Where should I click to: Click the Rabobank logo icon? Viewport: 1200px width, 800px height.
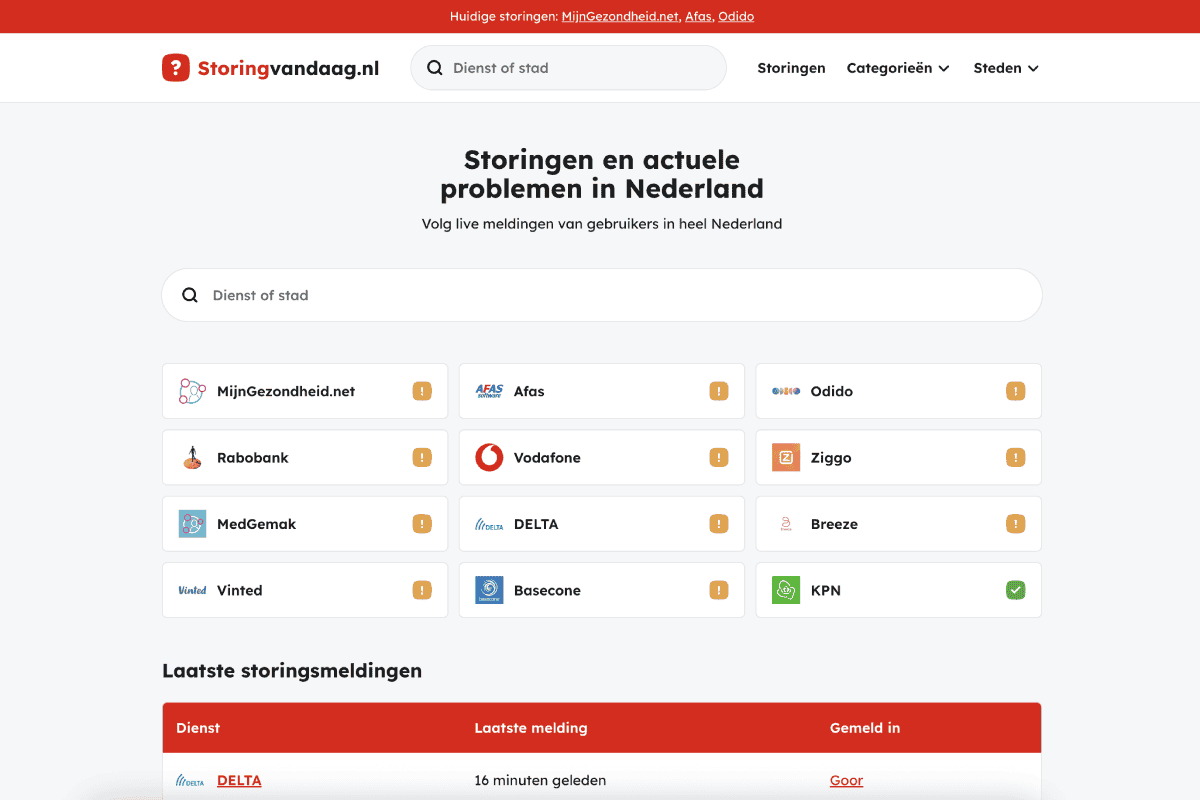coord(192,458)
